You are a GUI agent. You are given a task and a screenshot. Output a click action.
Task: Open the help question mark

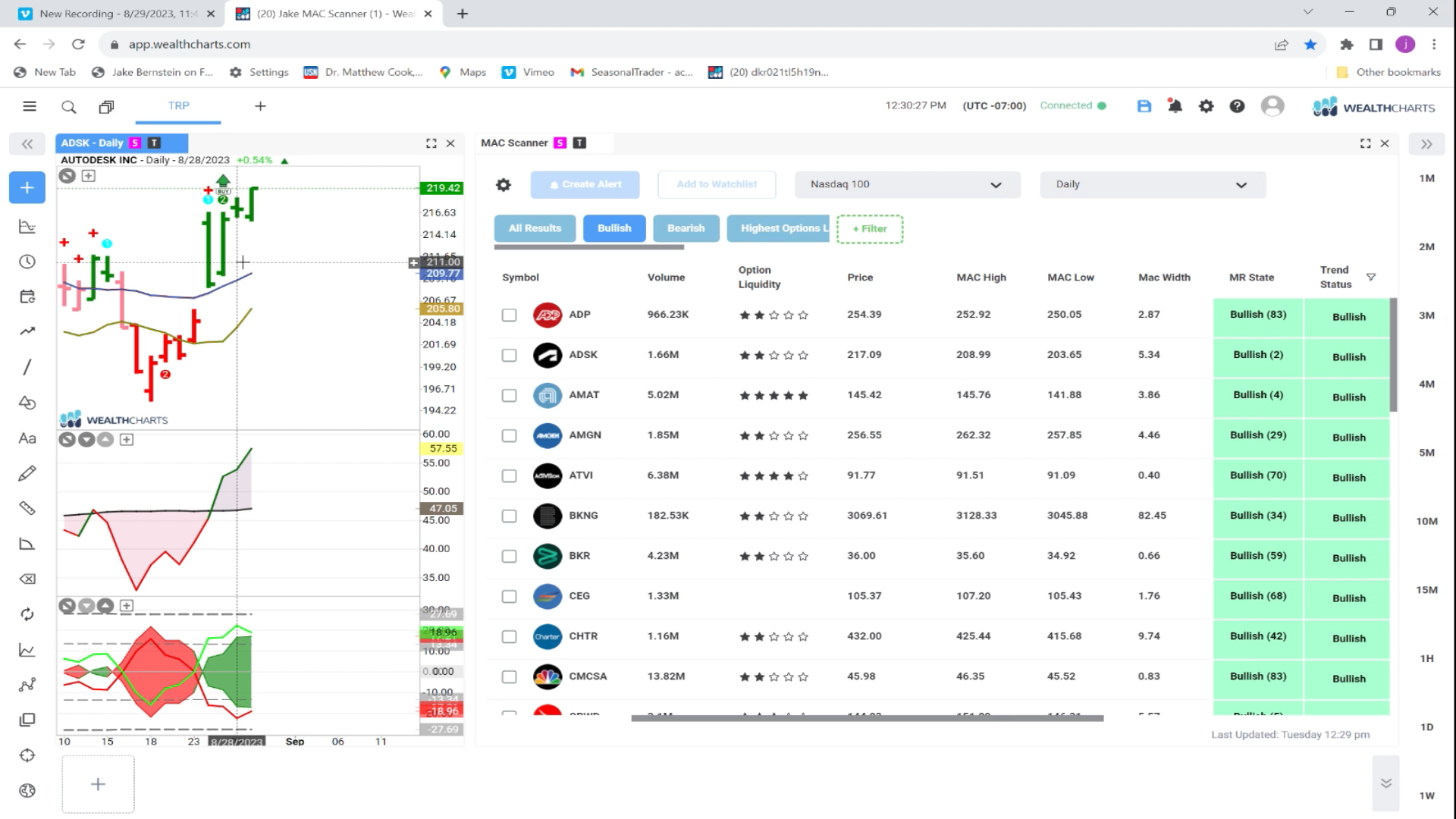1237,106
